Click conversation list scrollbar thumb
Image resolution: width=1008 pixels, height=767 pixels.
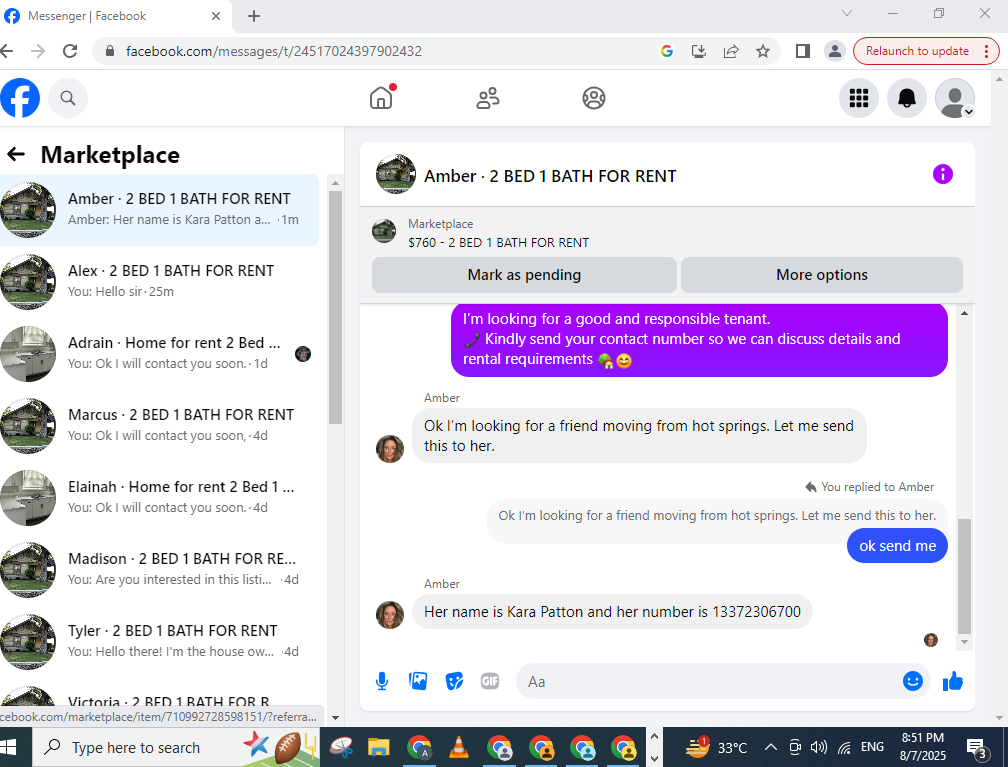pyautogui.click(x=335, y=307)
